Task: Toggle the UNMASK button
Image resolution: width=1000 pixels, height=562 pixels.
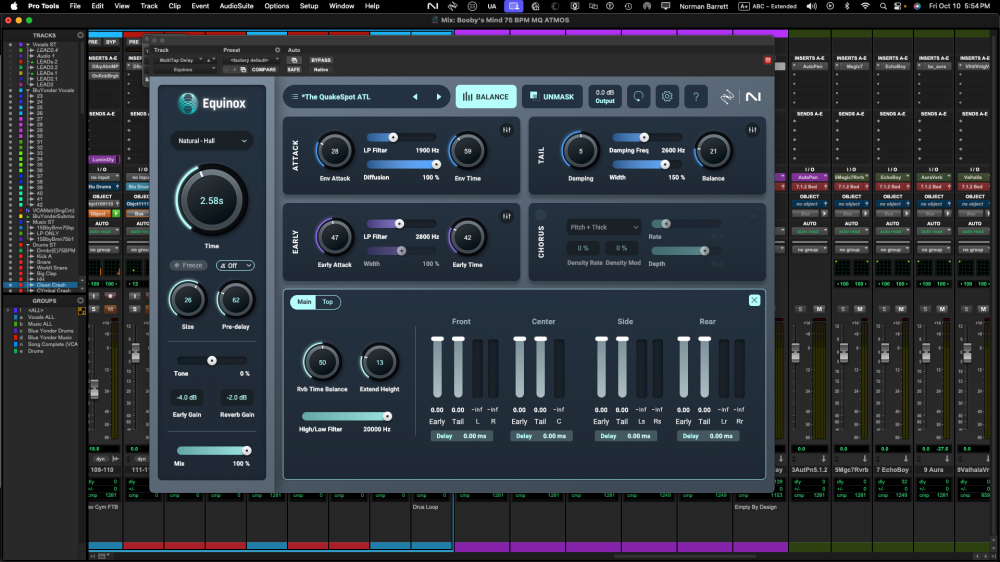Action: [x=552, y=97]
